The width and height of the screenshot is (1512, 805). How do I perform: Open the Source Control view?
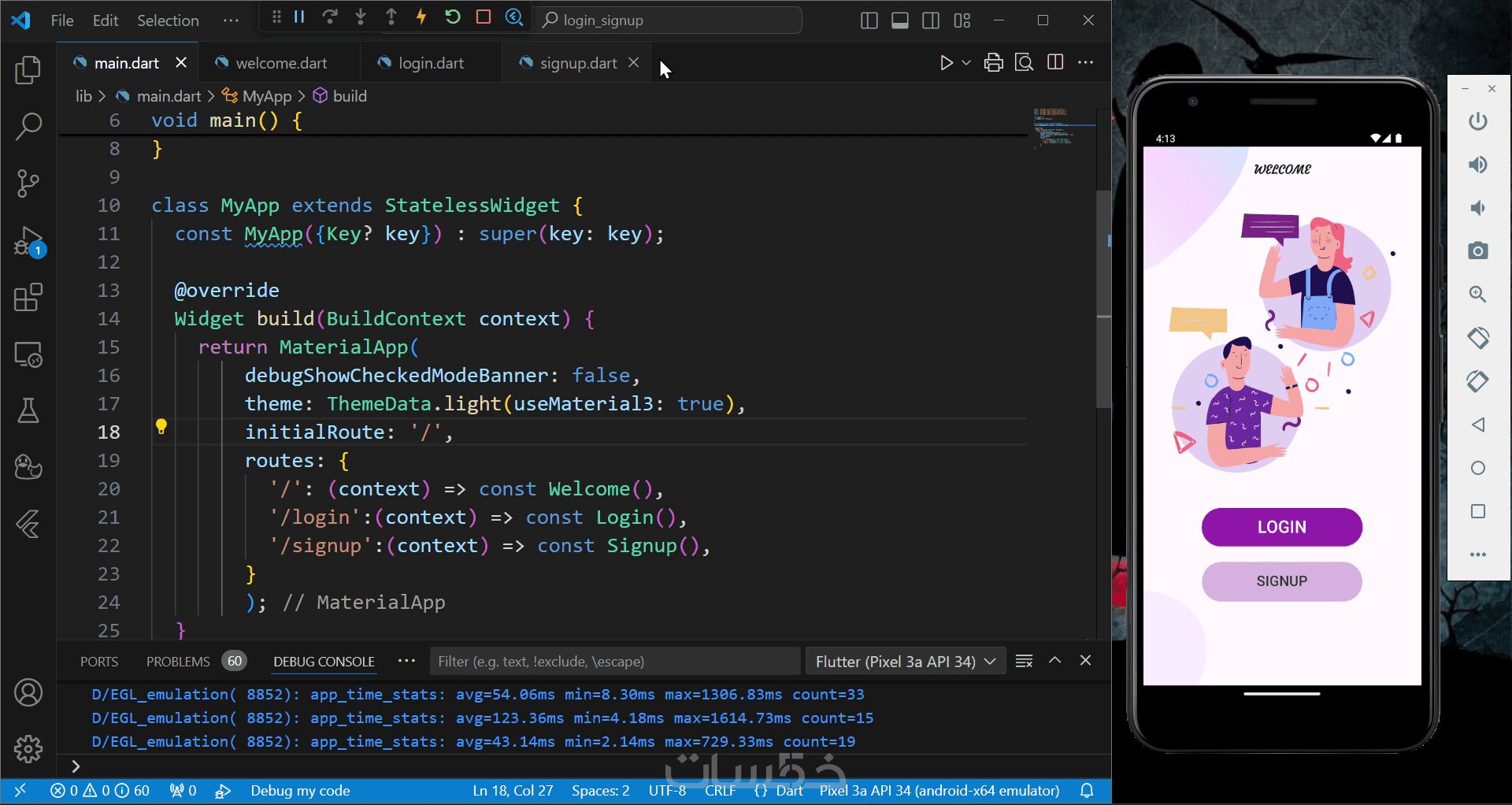coord(28,184)
